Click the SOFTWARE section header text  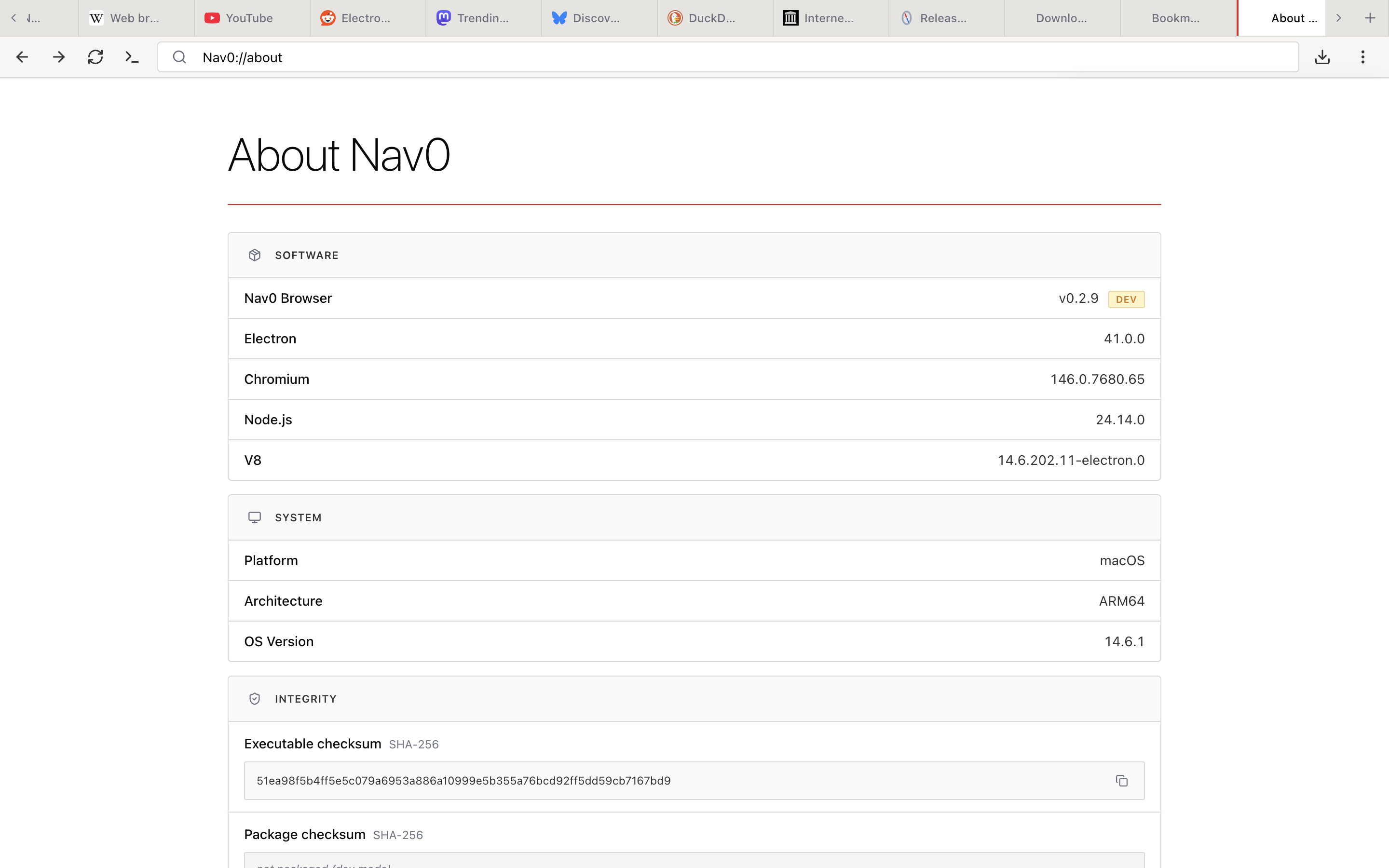click(x=307, y=255)
